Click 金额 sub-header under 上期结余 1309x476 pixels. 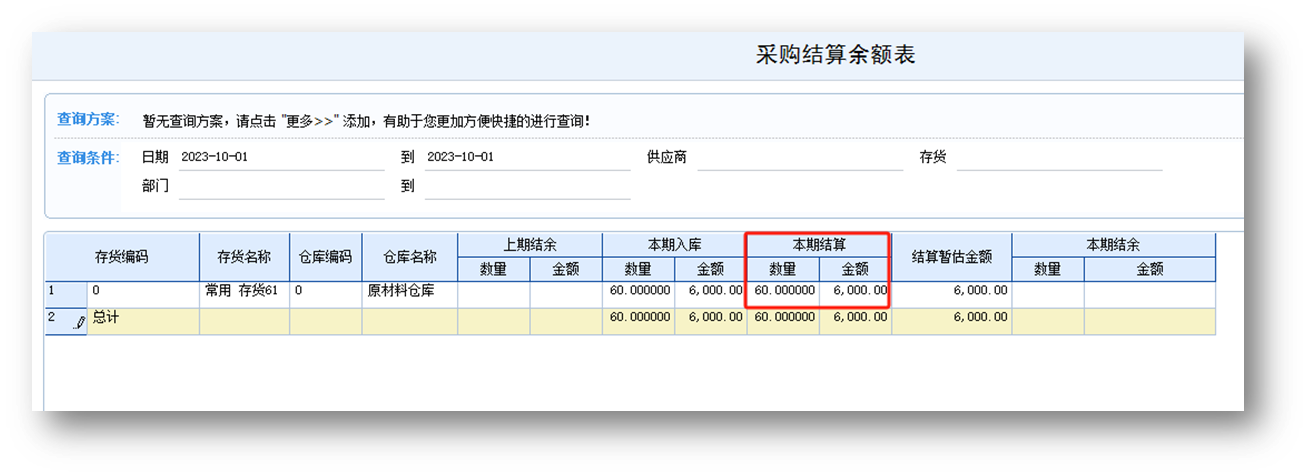pos(566,269)
